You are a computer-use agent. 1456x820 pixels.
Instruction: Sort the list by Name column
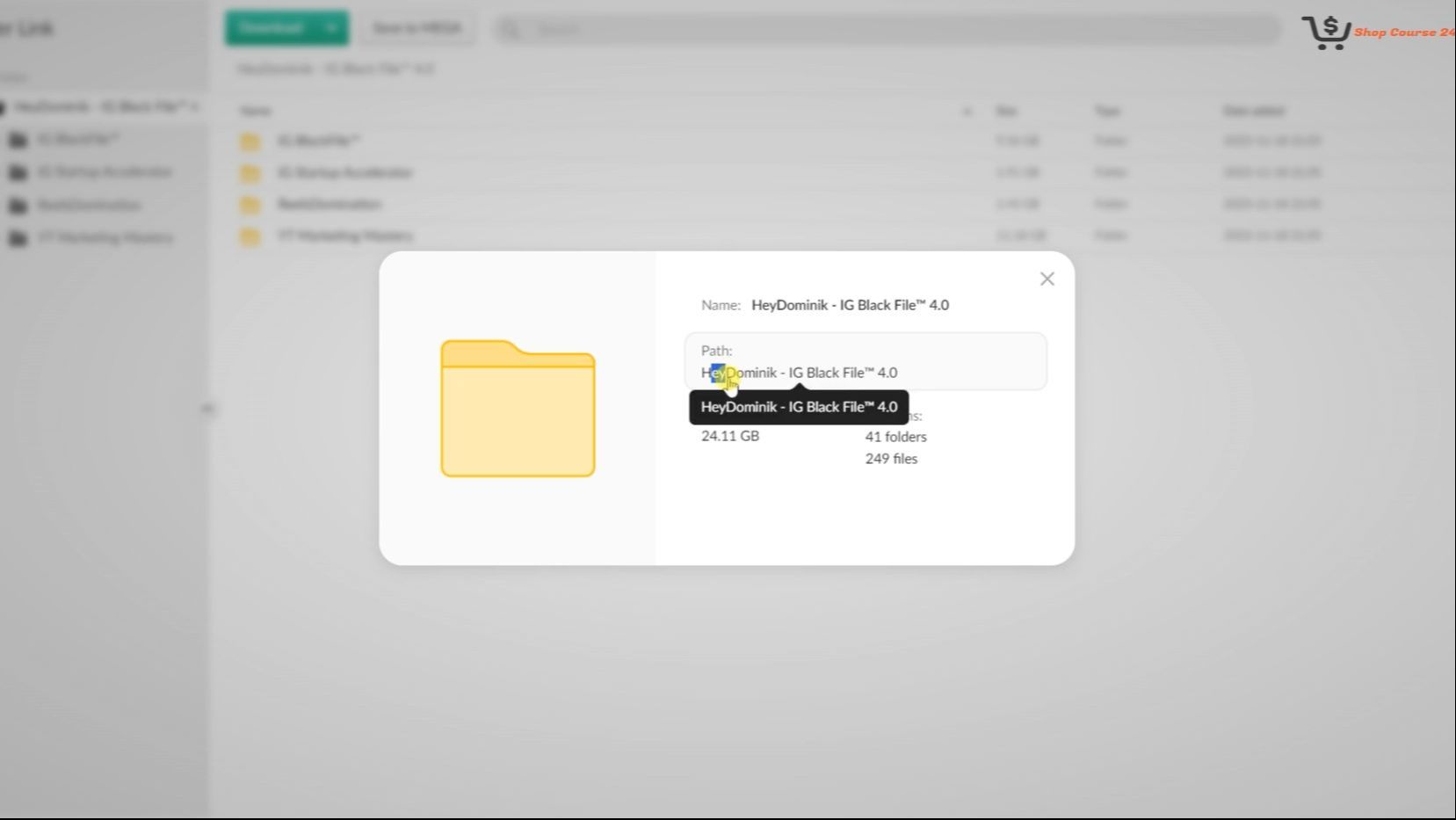pyautogui.click(x=256, y=111)
